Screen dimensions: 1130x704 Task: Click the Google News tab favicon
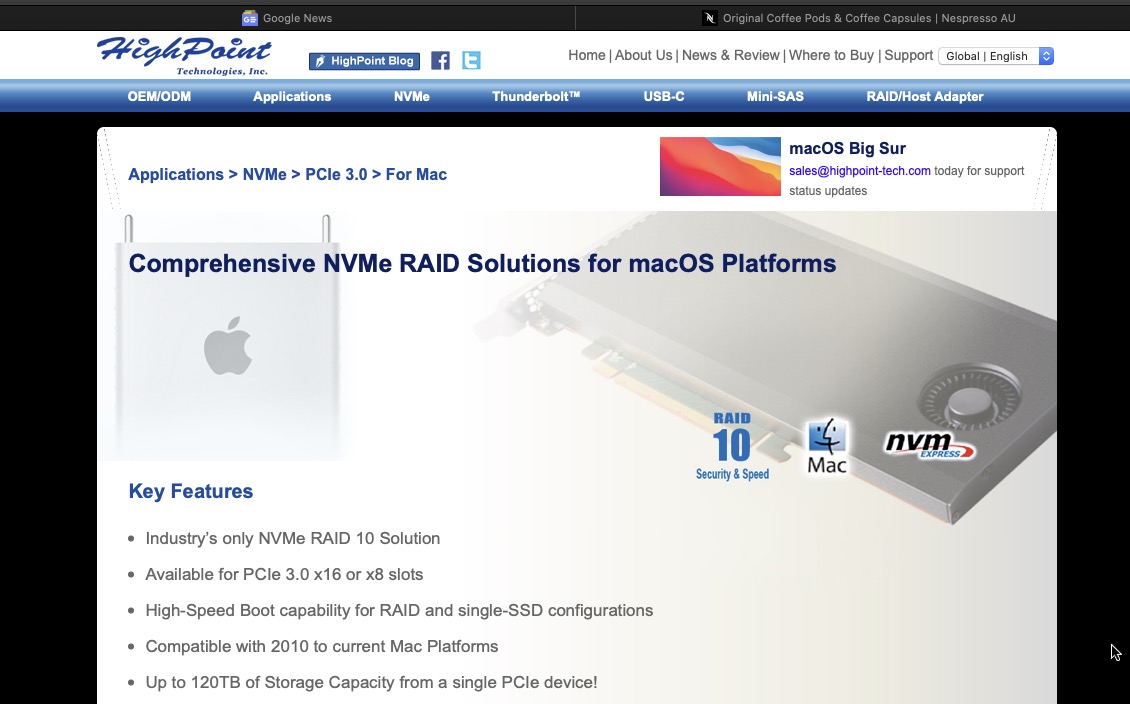click(x=249, y=18)
